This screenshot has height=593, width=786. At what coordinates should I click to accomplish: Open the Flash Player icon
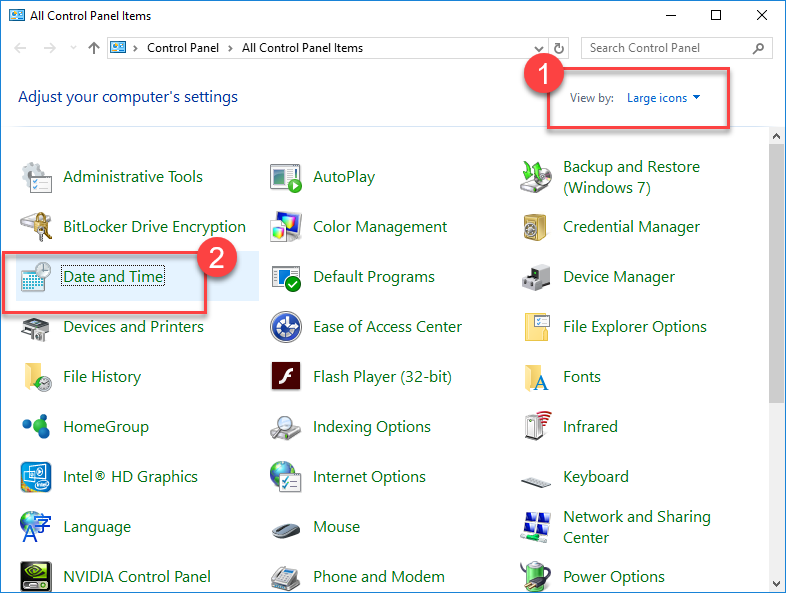pyautogui.click(x=286, y=377)
